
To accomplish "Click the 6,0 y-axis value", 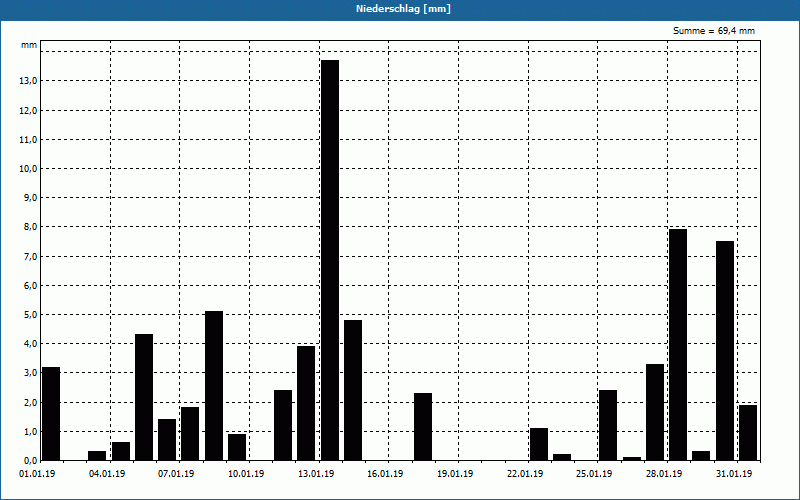I will 30,285.
